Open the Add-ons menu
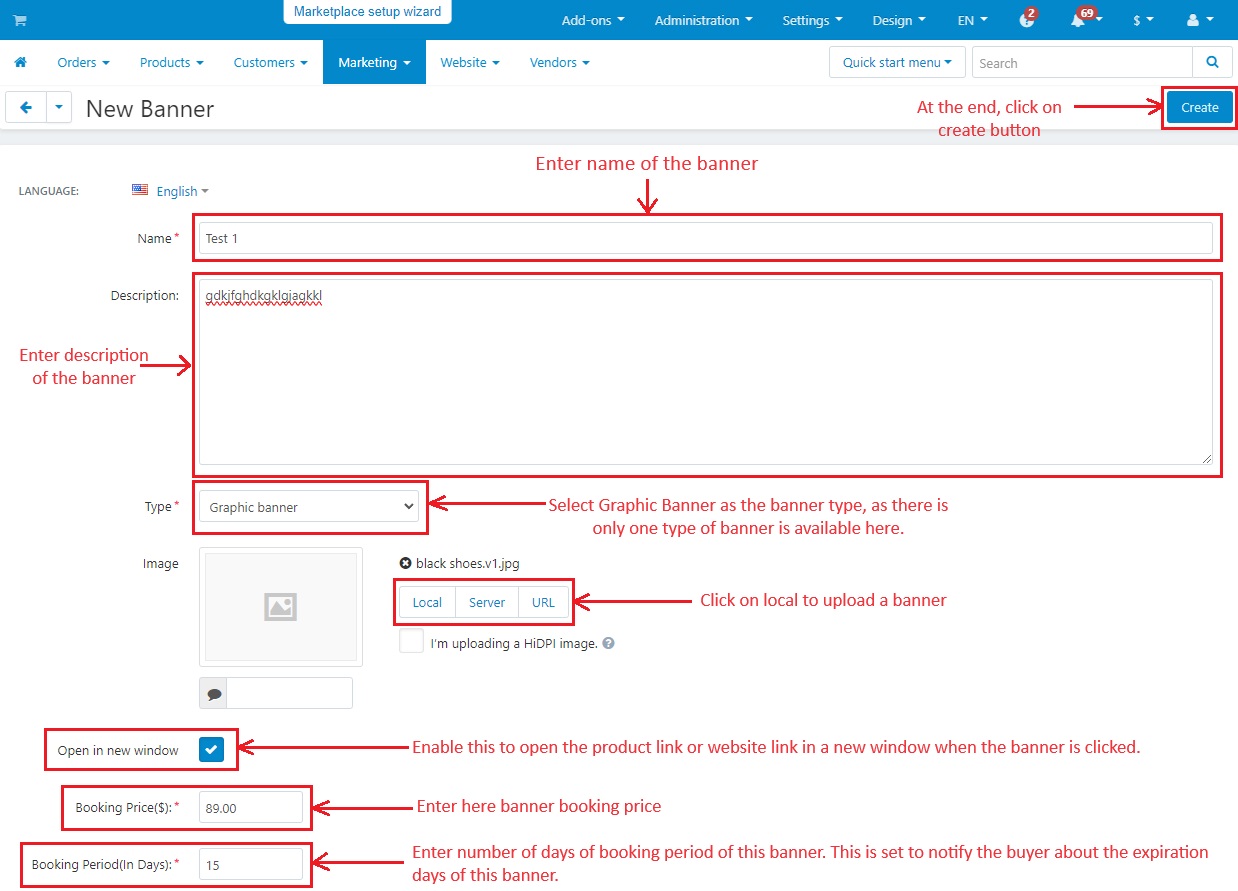 (x=593, y=20)
